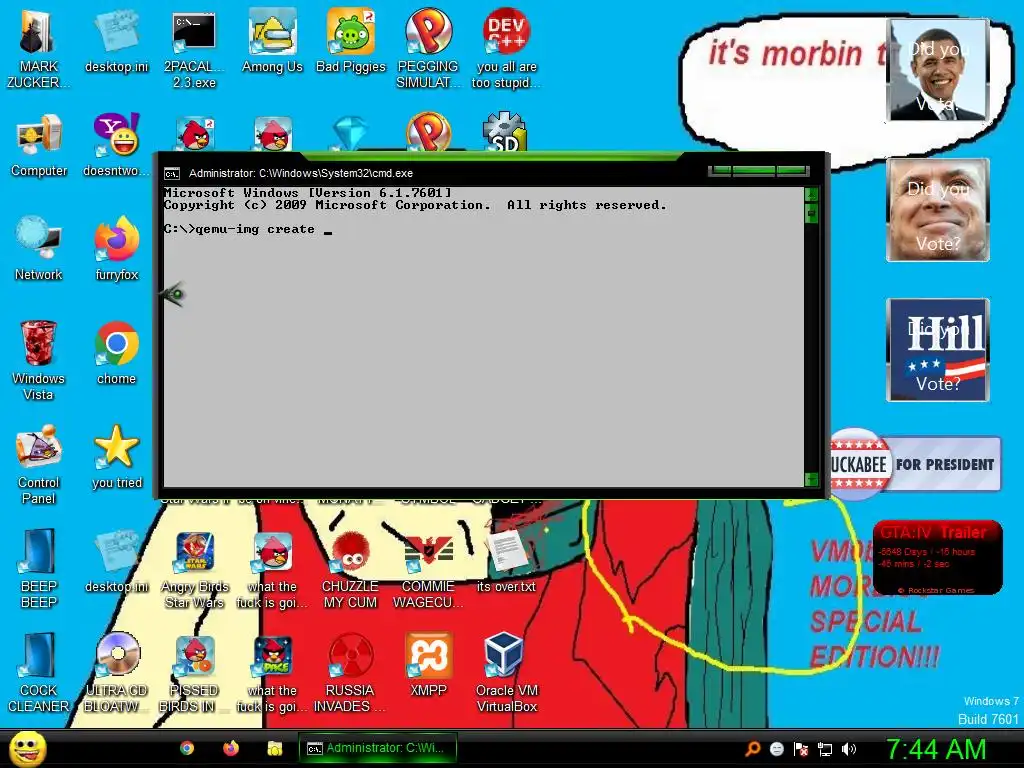Launch the furryfox Firefox shortcut
Viewport: 1024px width, 768px height.
click(116, 249)
